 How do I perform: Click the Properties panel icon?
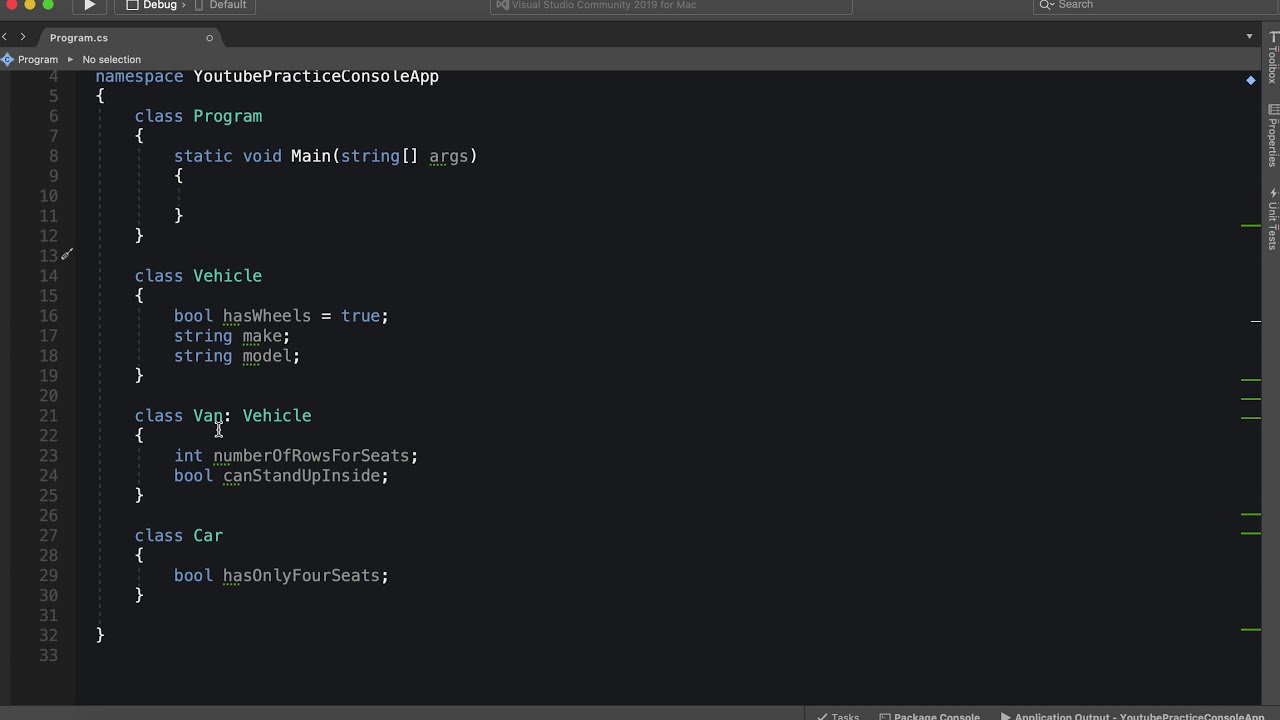1273,109
